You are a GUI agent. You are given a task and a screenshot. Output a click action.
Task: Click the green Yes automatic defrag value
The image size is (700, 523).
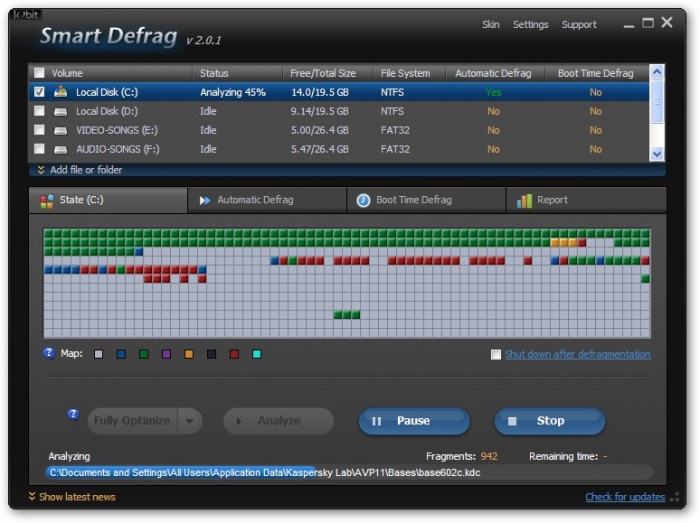(493, 92)
